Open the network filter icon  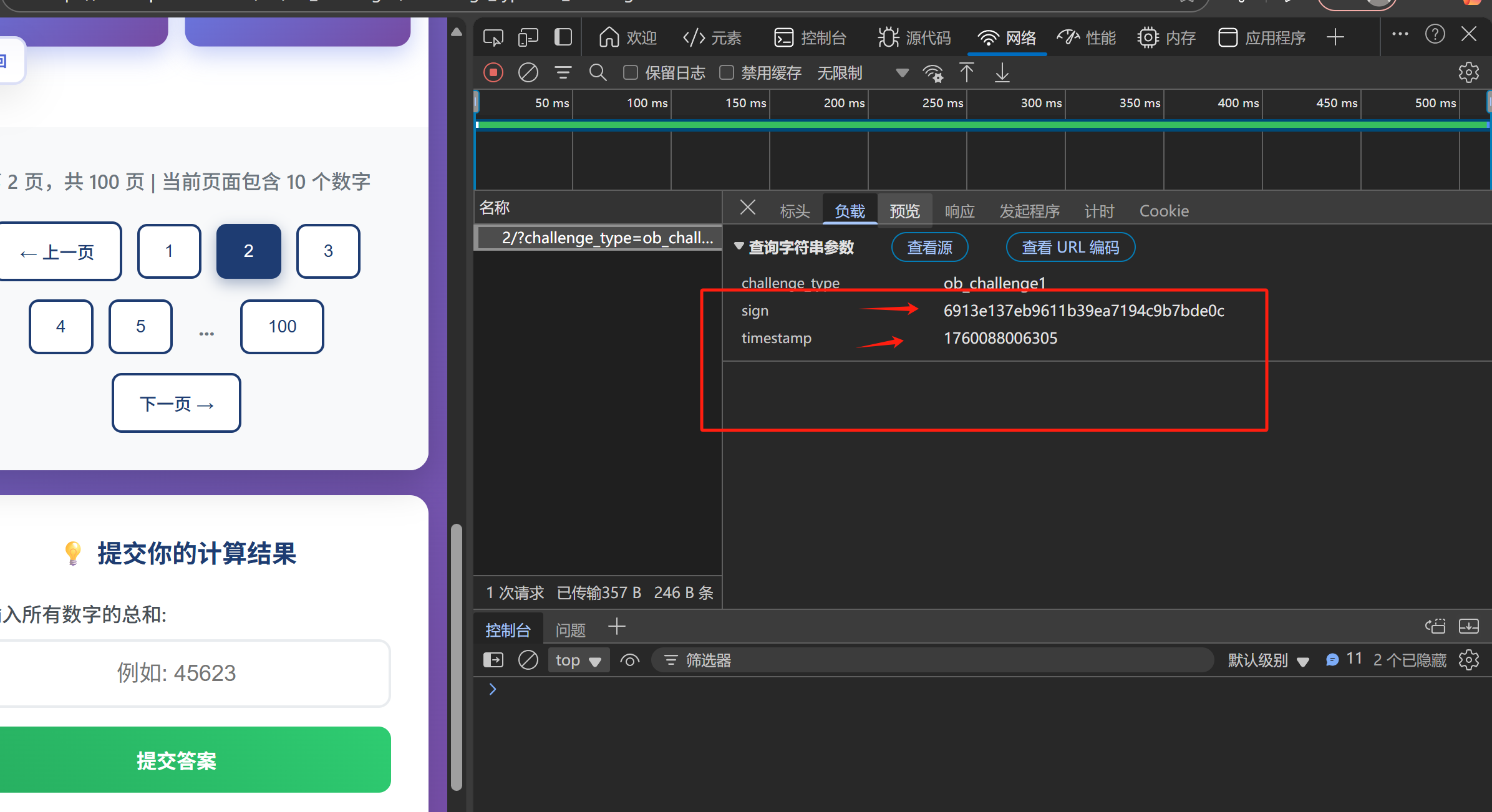click(x=563, y=73)
